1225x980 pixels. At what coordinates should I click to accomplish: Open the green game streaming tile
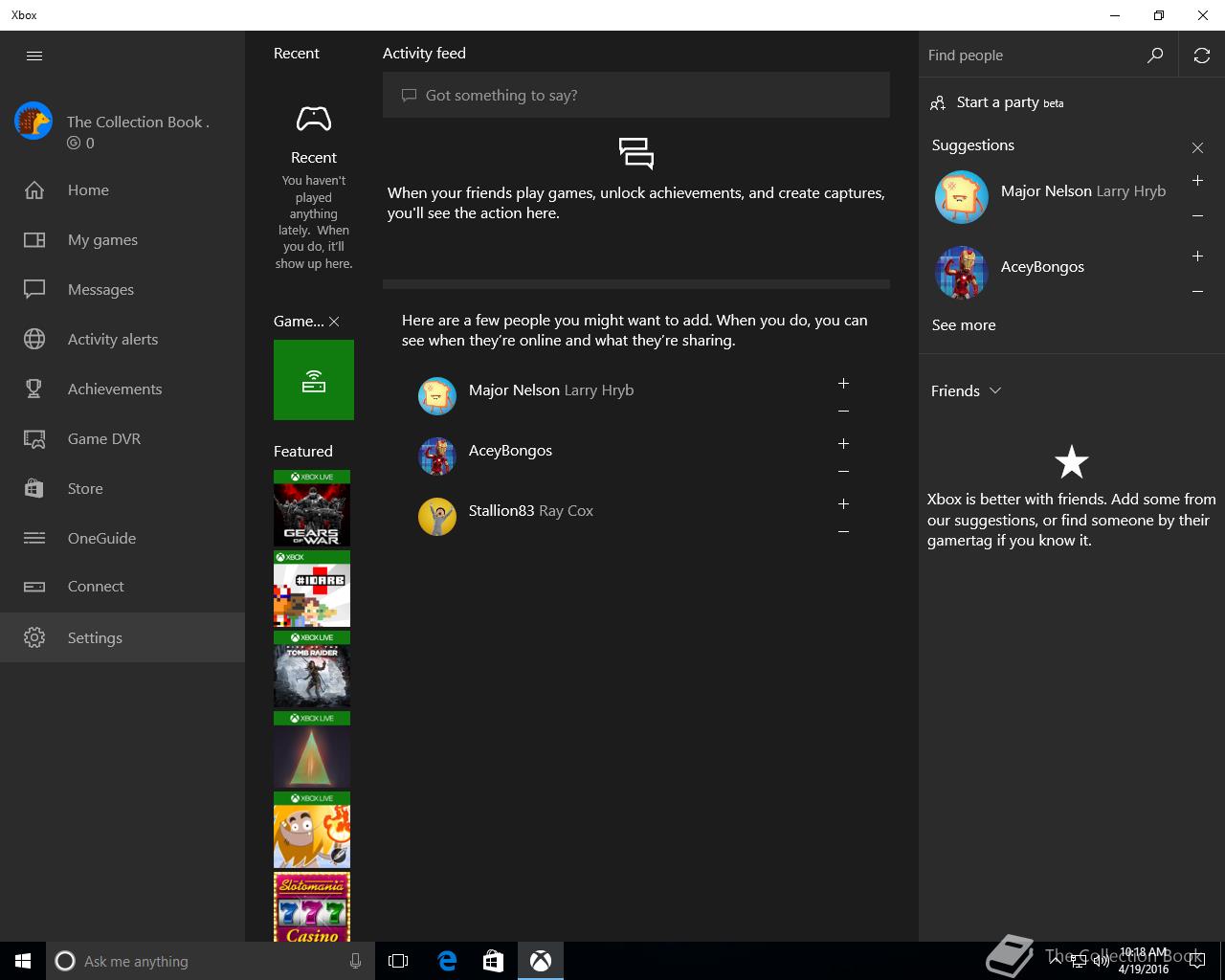(x=314, y=380)
